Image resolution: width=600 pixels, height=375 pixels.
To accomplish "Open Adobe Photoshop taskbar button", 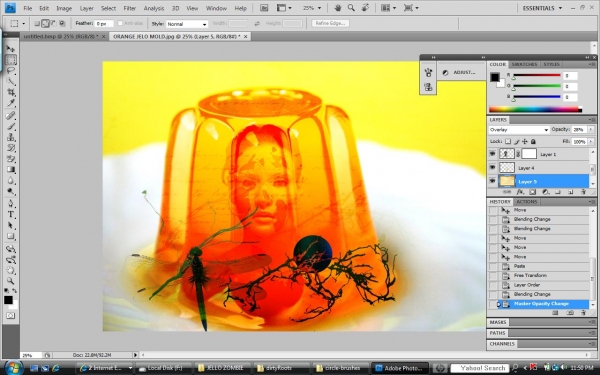I will click(x=399, y=368).
